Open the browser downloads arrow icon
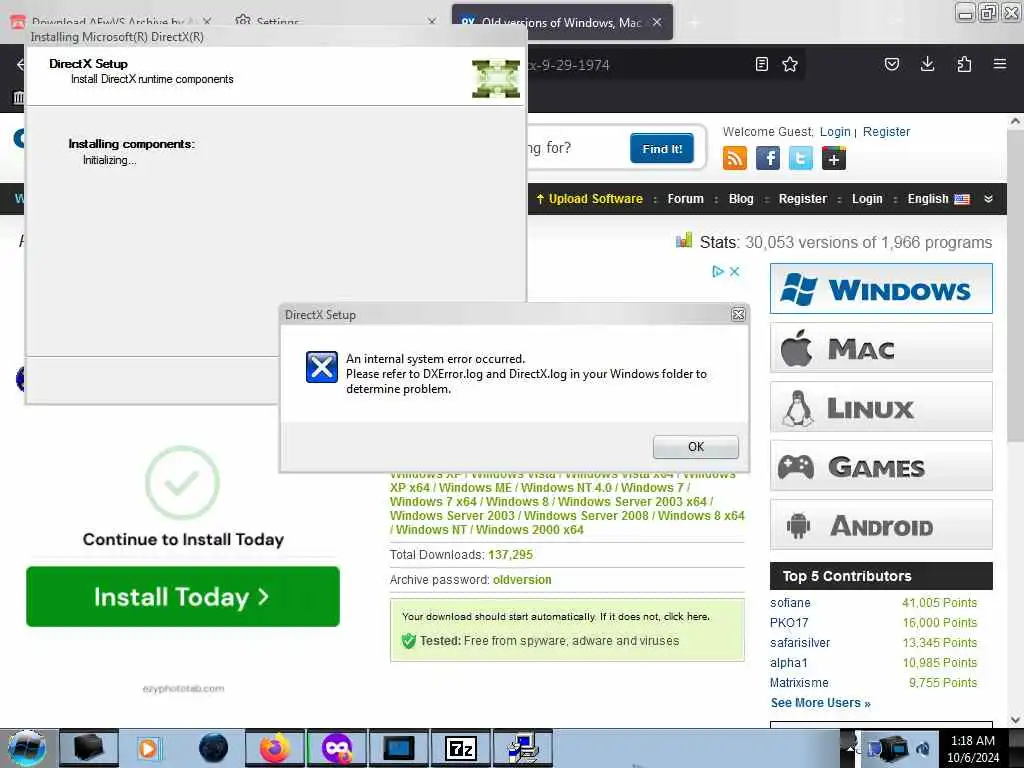1024x768 pixels. [927, 64]
